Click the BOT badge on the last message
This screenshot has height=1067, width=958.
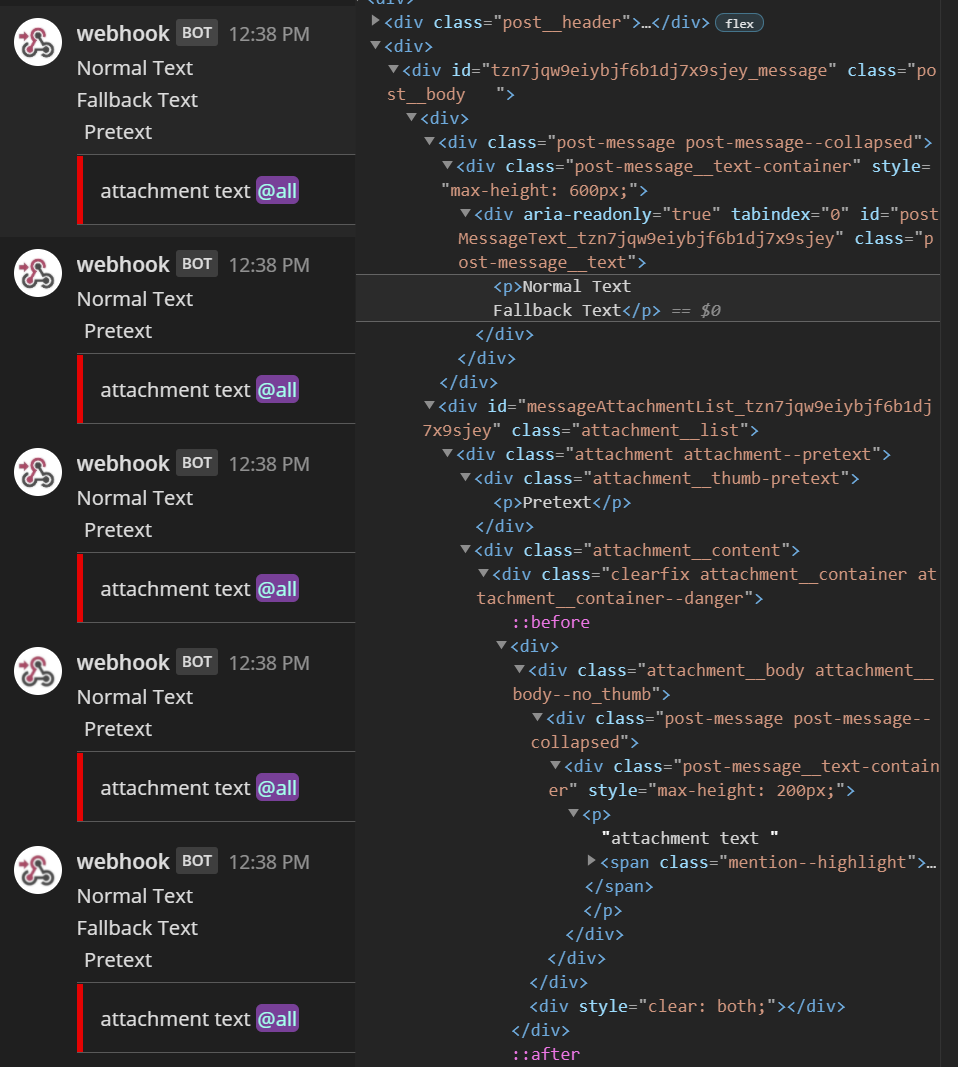[x=196, y=860]
